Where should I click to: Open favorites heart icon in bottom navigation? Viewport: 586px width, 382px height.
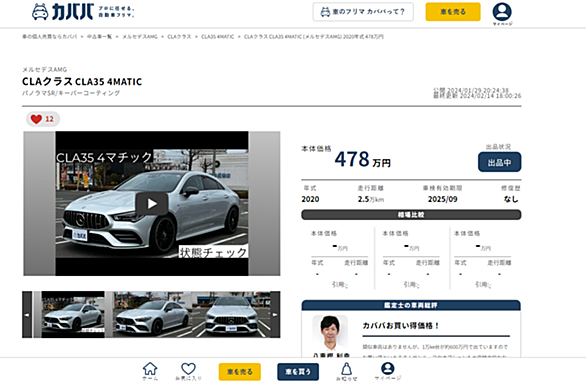point(188,371)
